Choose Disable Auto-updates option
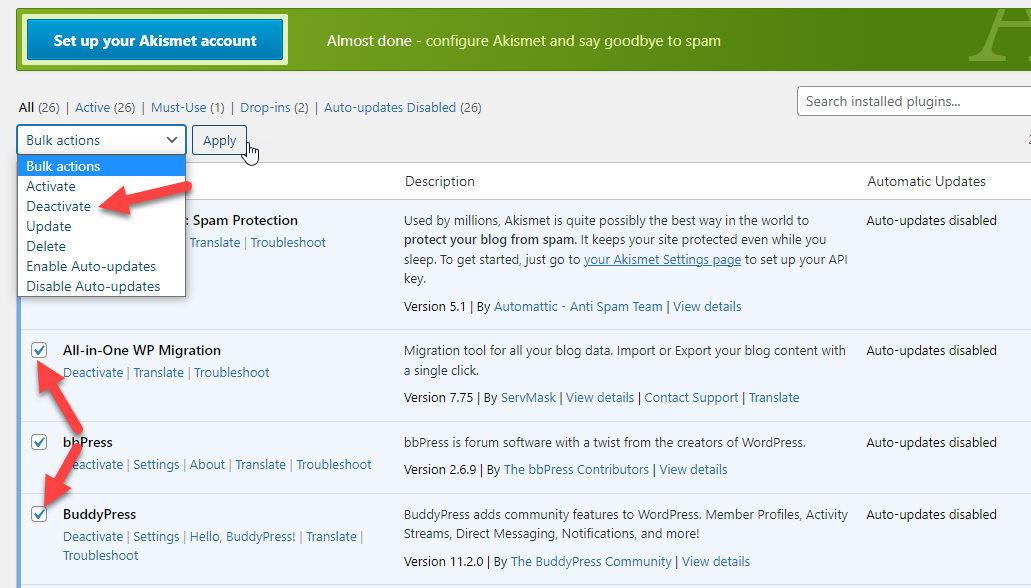Viewport: 1031px width, 588px height. [x=93, y=286]
